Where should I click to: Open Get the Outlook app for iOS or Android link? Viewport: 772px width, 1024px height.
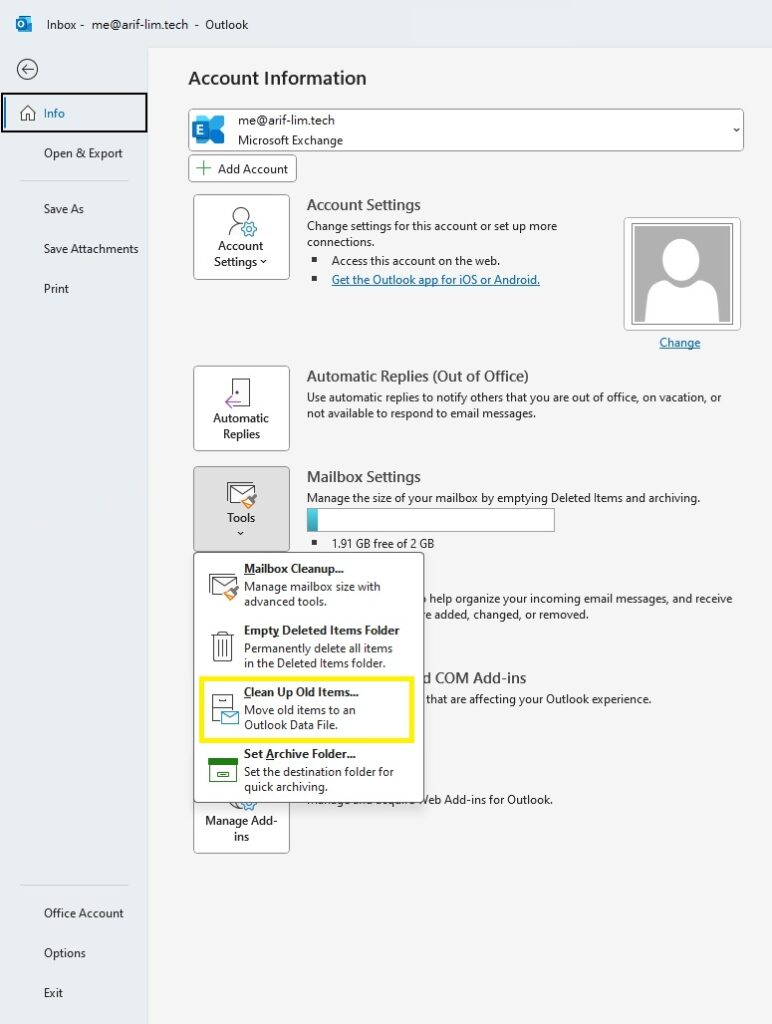435,280
